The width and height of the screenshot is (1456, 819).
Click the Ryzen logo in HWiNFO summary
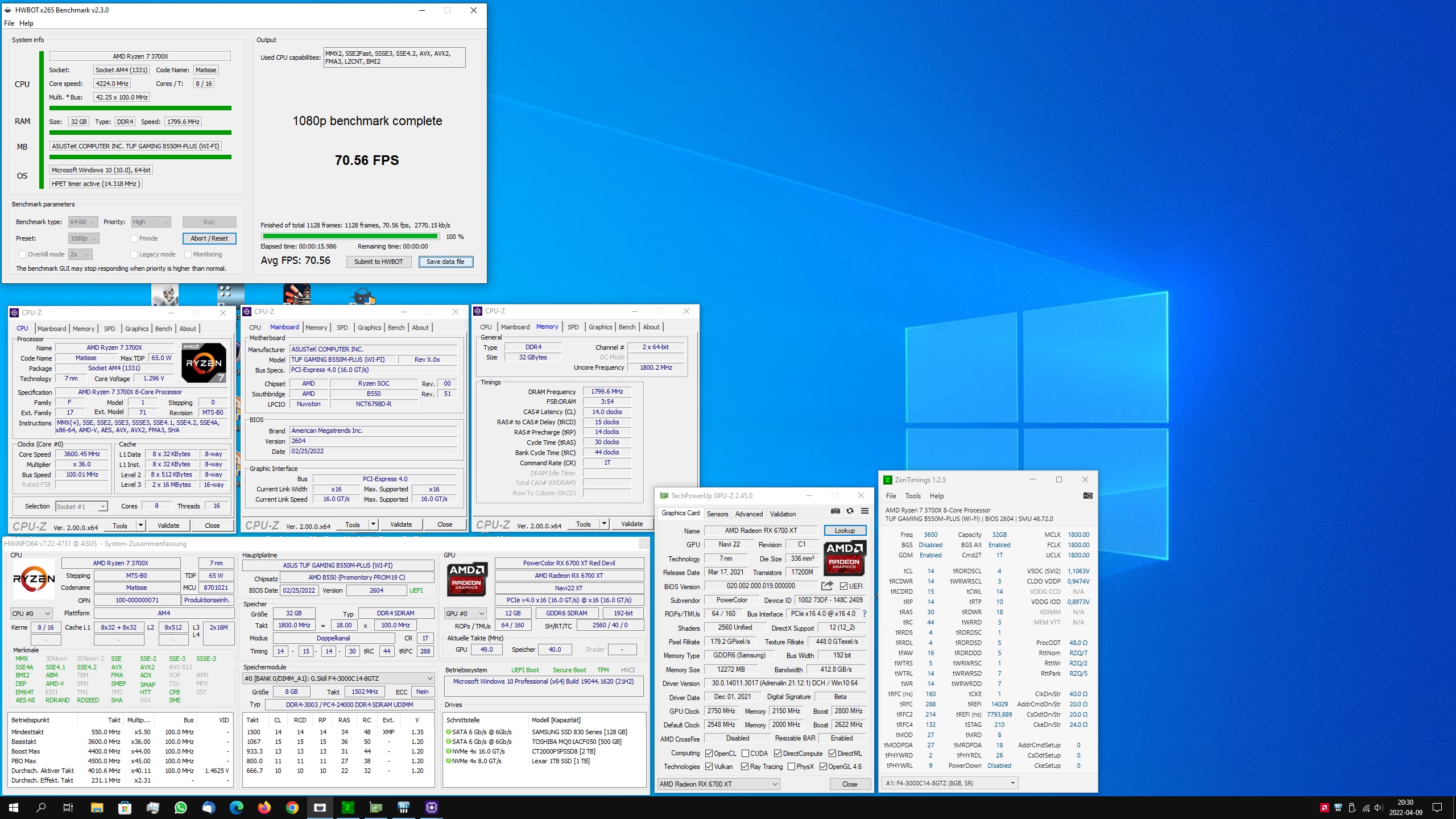pyautogui.click(x=34, y=578)
